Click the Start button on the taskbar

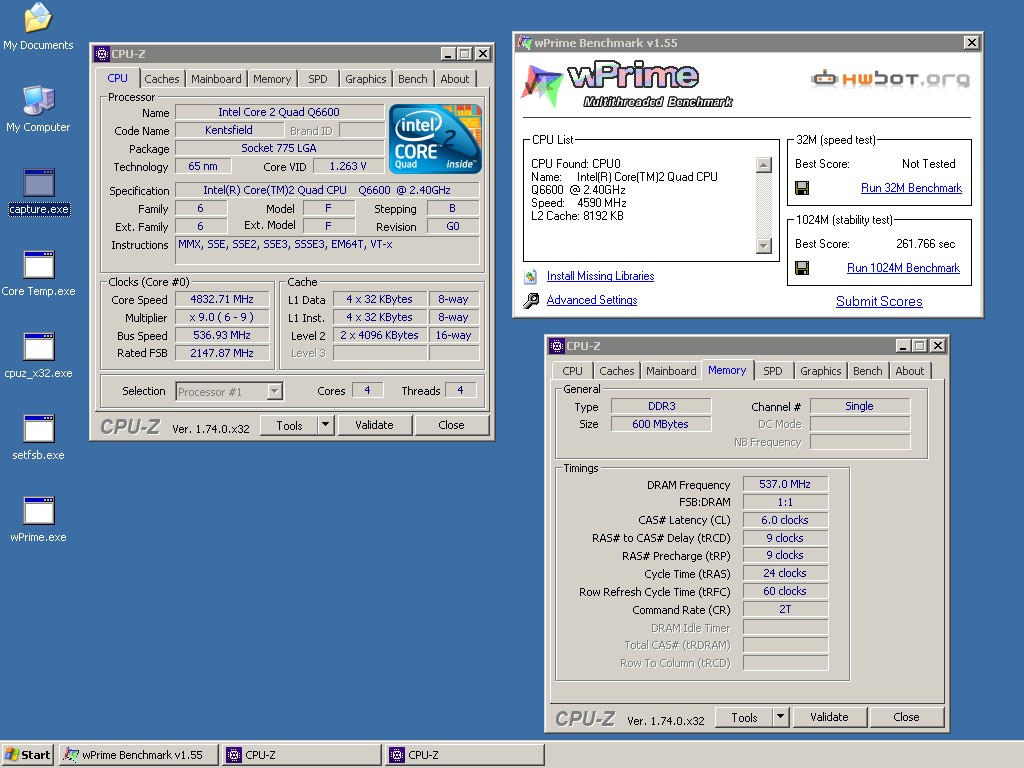[27, 755]
